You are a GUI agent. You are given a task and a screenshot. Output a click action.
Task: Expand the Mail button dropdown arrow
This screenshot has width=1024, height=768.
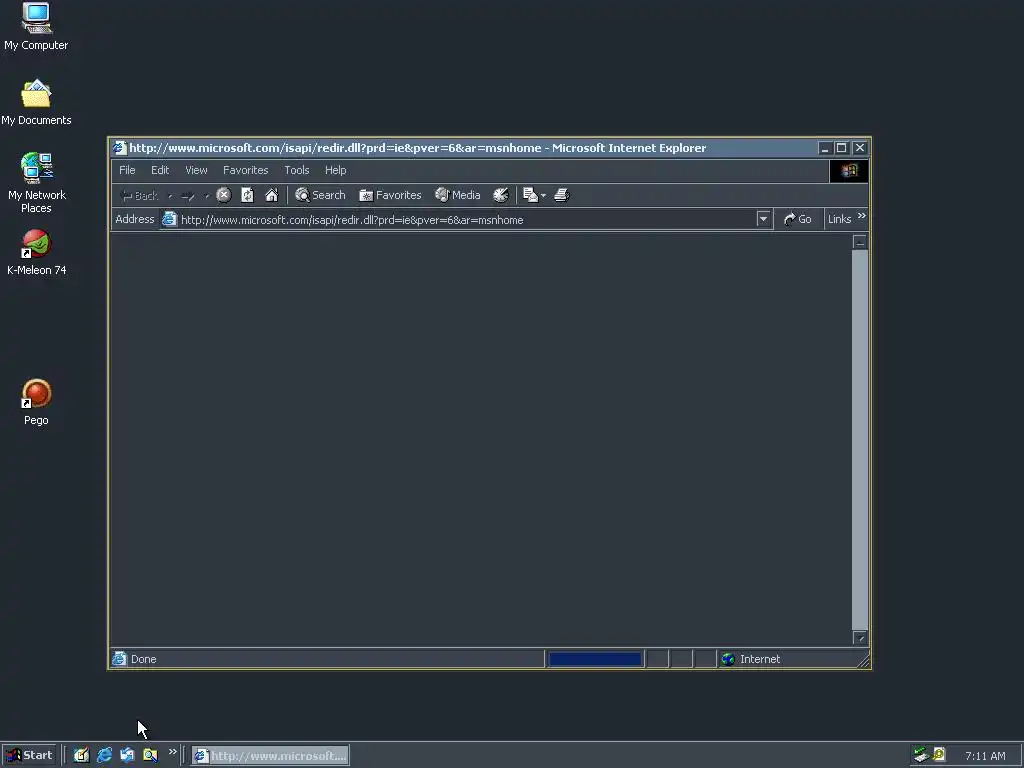pos(543,195)
